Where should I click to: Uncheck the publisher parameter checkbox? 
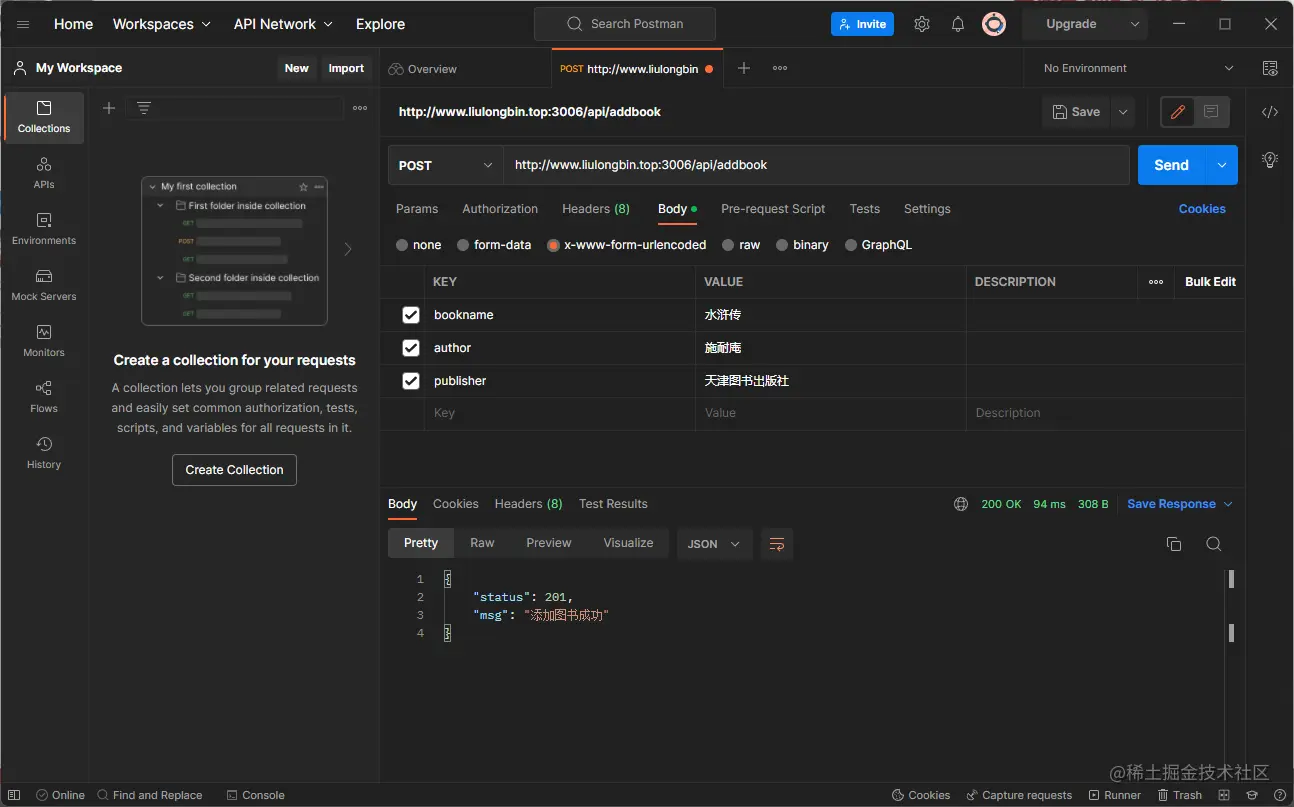pos(411,381)
